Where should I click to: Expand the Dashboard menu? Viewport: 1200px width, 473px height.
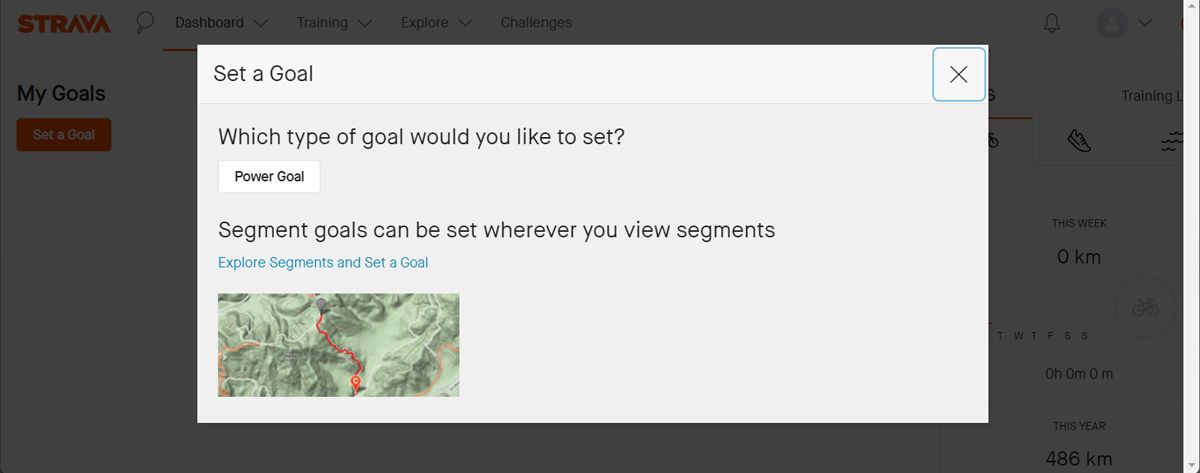coord(221,22)
